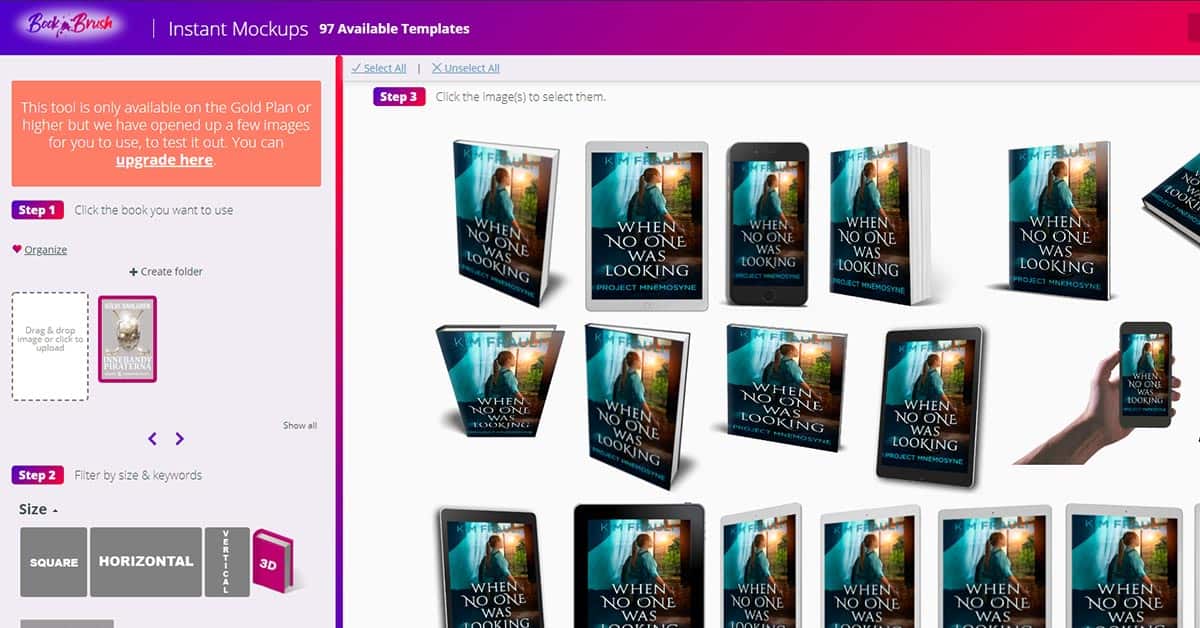Image resolution: width=1200 pixels, height=628 pixels.
Task: Select the standing hardcover with shadow mockup
Action: tap(640, 404)
